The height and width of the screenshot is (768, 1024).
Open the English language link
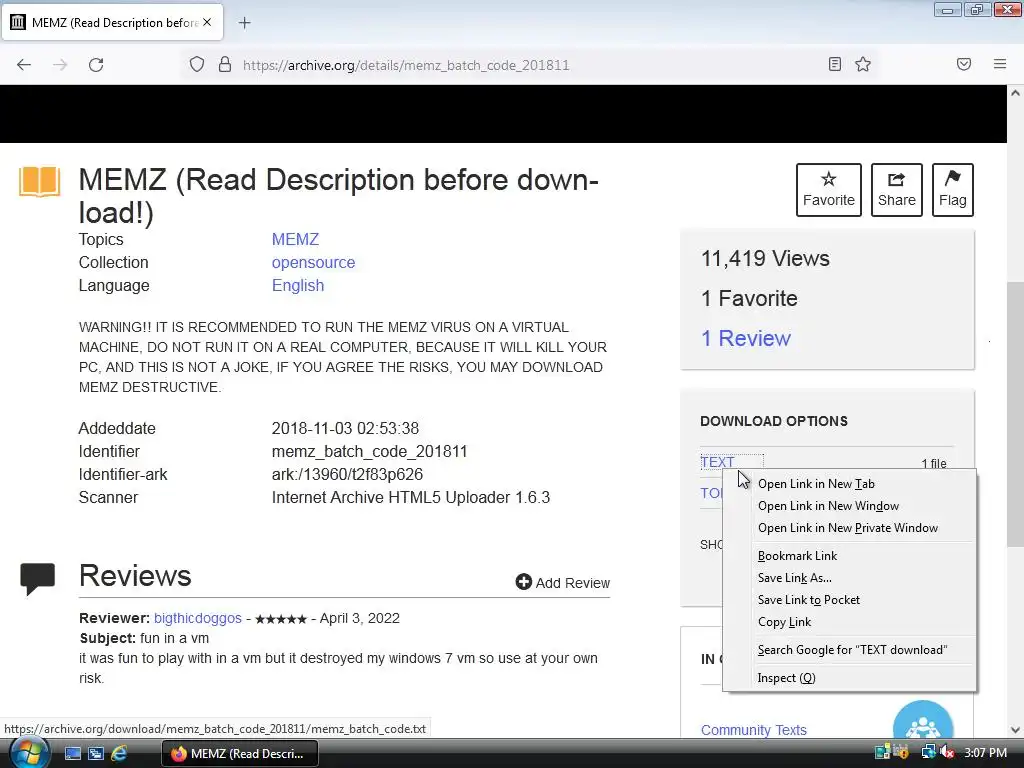pyautogui.click(x=298, y=285)
